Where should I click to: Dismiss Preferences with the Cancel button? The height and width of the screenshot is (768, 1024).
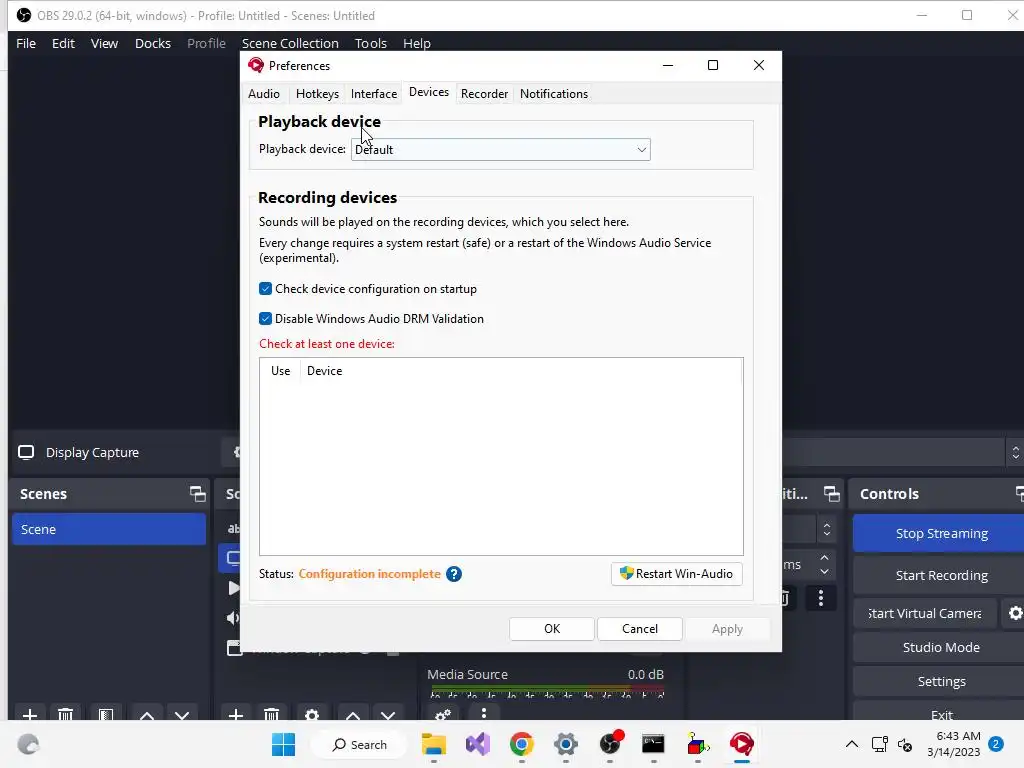[x=640, y=629]
